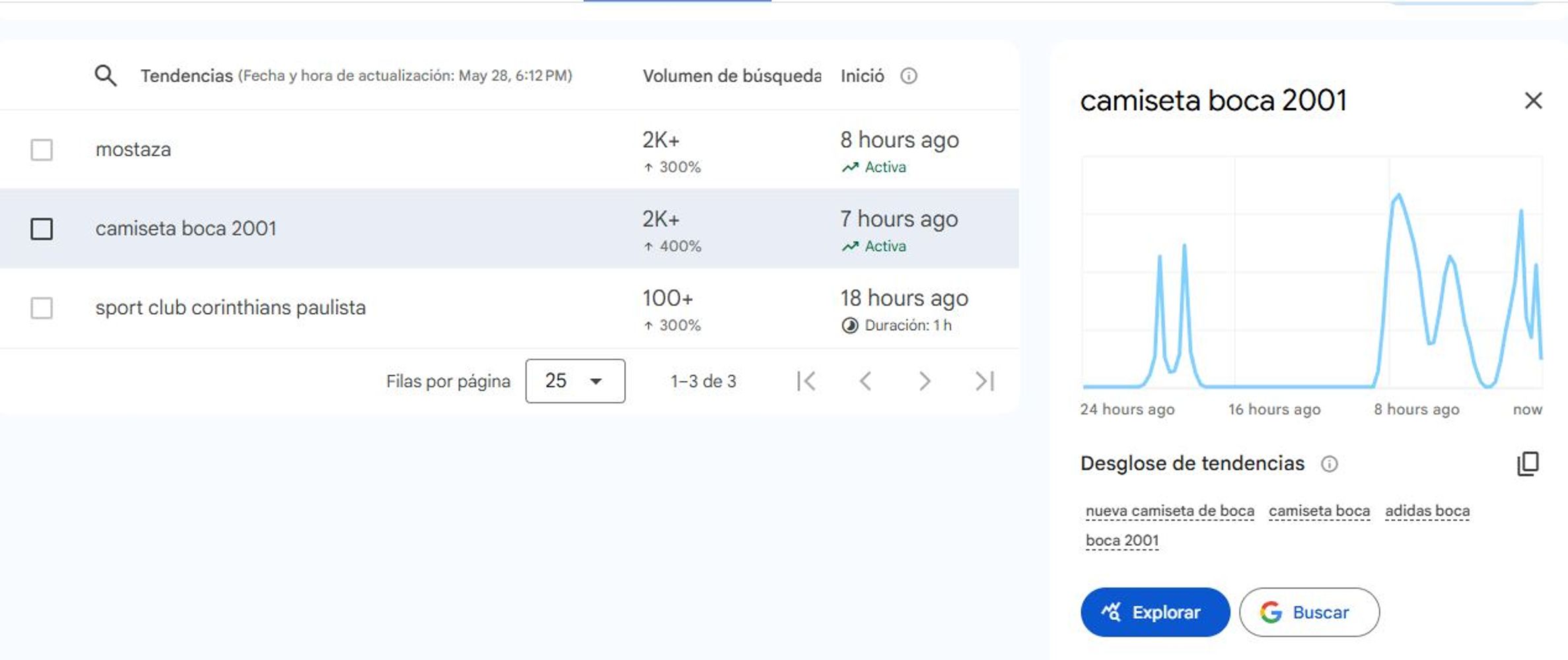Image resolution: width=1568 pixels, height=660 pixels.
Task: Open the 'adidas boca' related query
Action: point(1427,511)
